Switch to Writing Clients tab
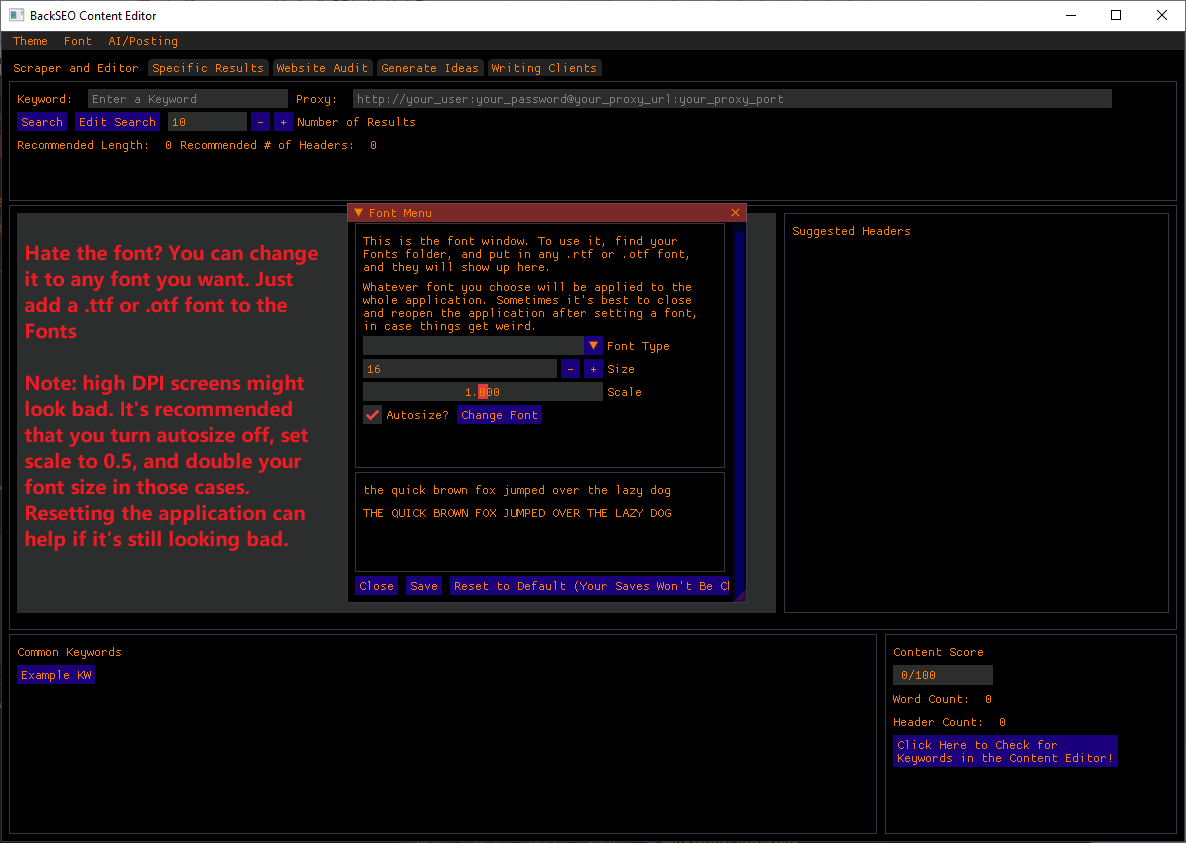1186x843 pixels. (544, 68)
